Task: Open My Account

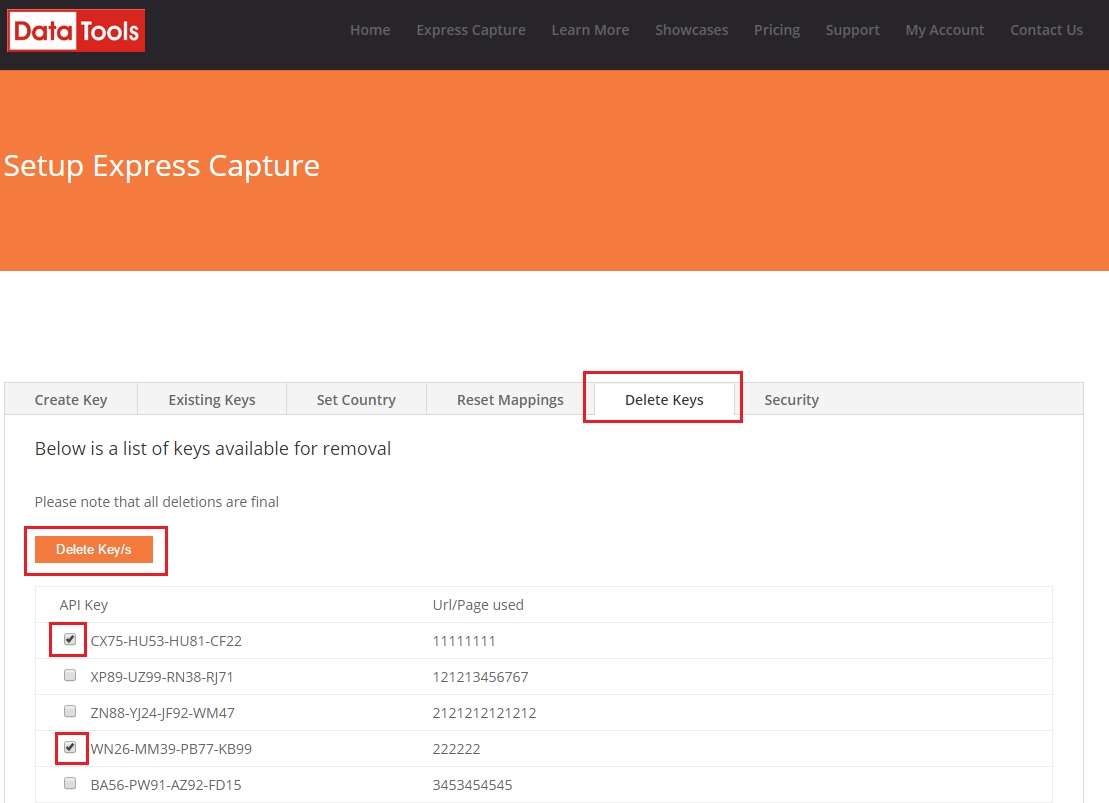Action: coord(945,30)
